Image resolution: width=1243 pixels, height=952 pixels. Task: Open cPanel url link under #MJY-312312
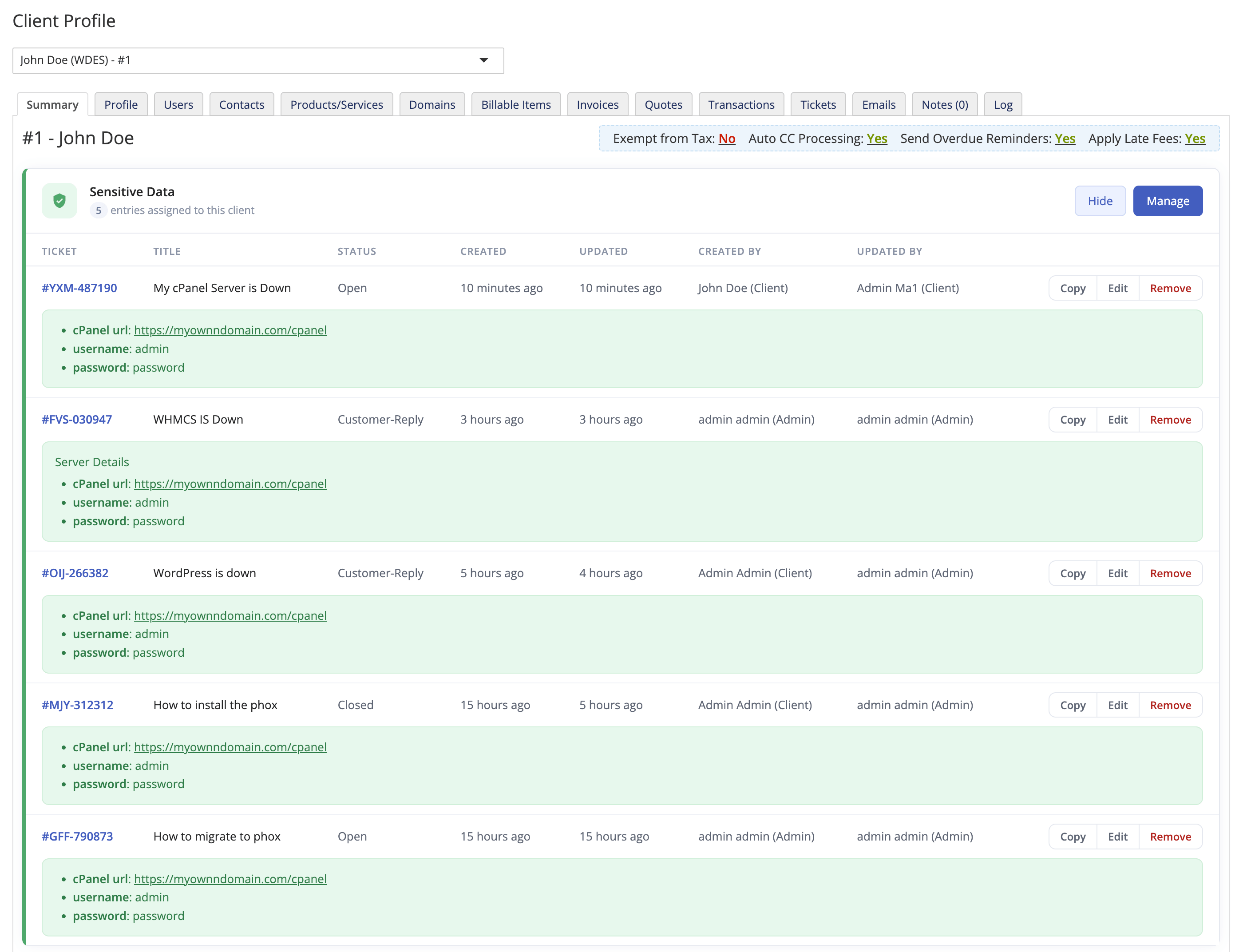click(230, 747)
